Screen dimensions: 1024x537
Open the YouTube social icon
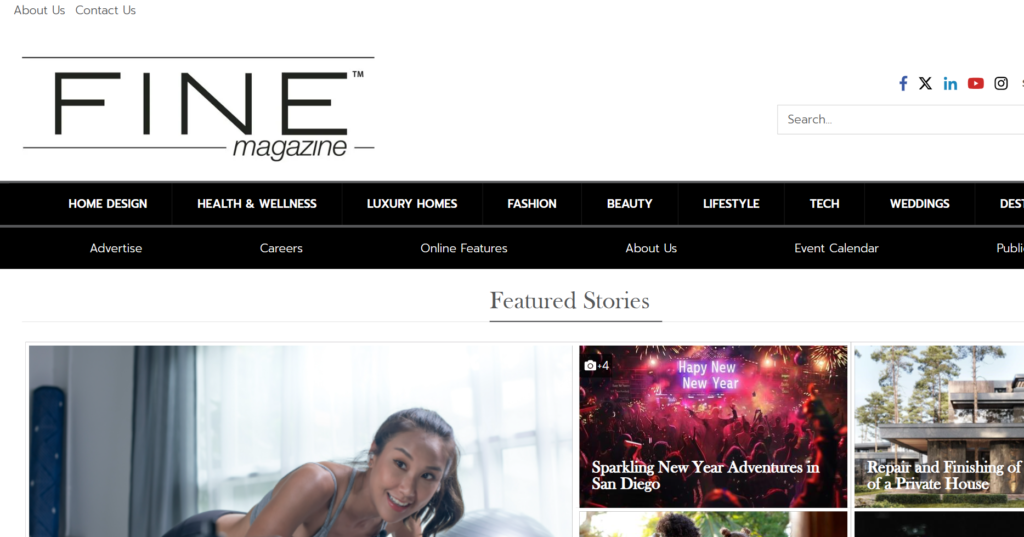tap(976, 84)
